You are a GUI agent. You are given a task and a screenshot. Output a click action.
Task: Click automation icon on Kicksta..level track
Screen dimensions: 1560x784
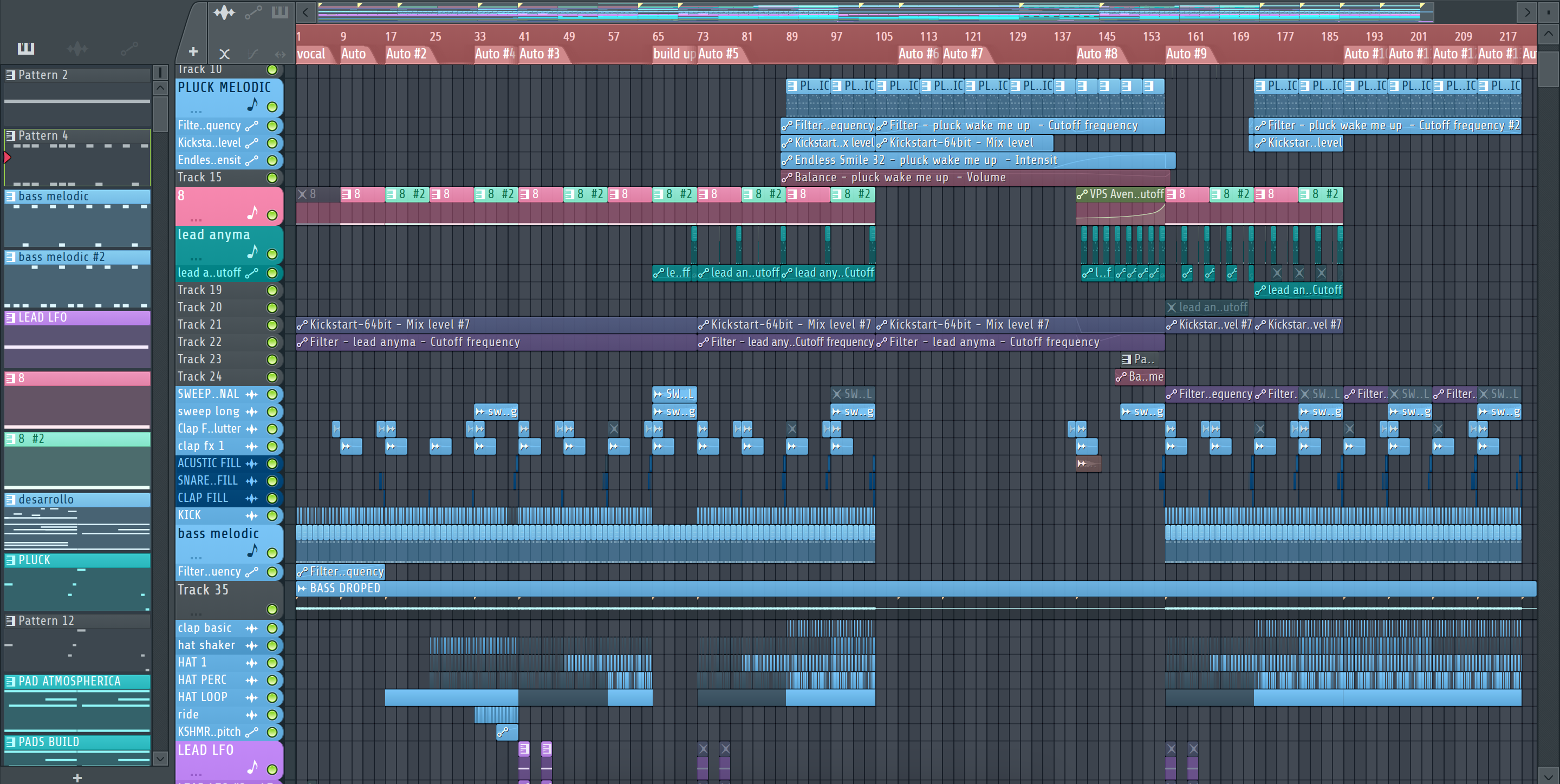point(252,143)
